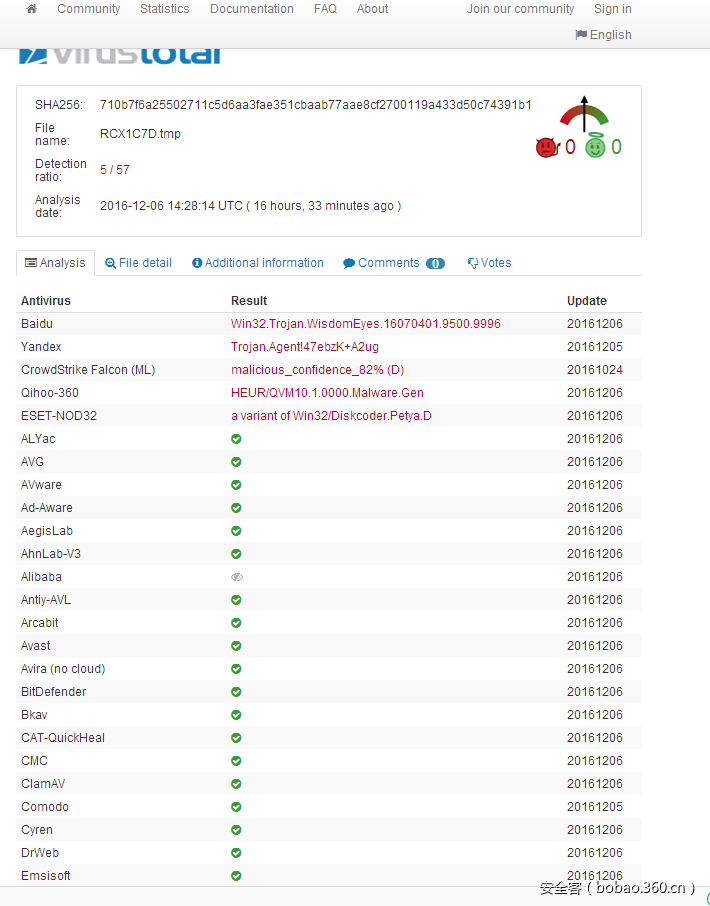Click the Update column header

pos(587,301)
